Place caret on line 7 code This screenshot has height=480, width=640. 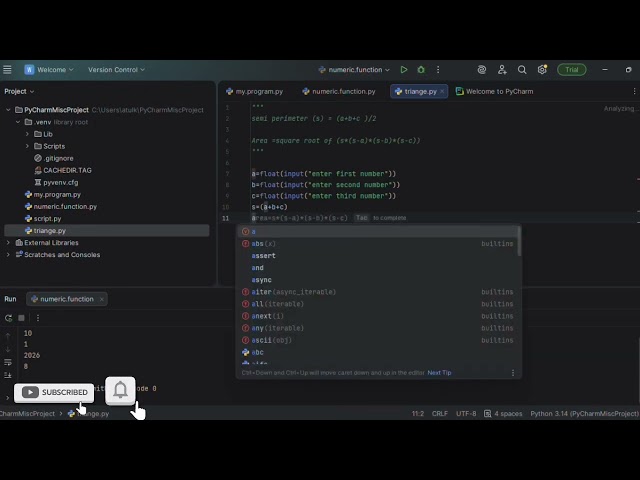[x=324, y=174]
